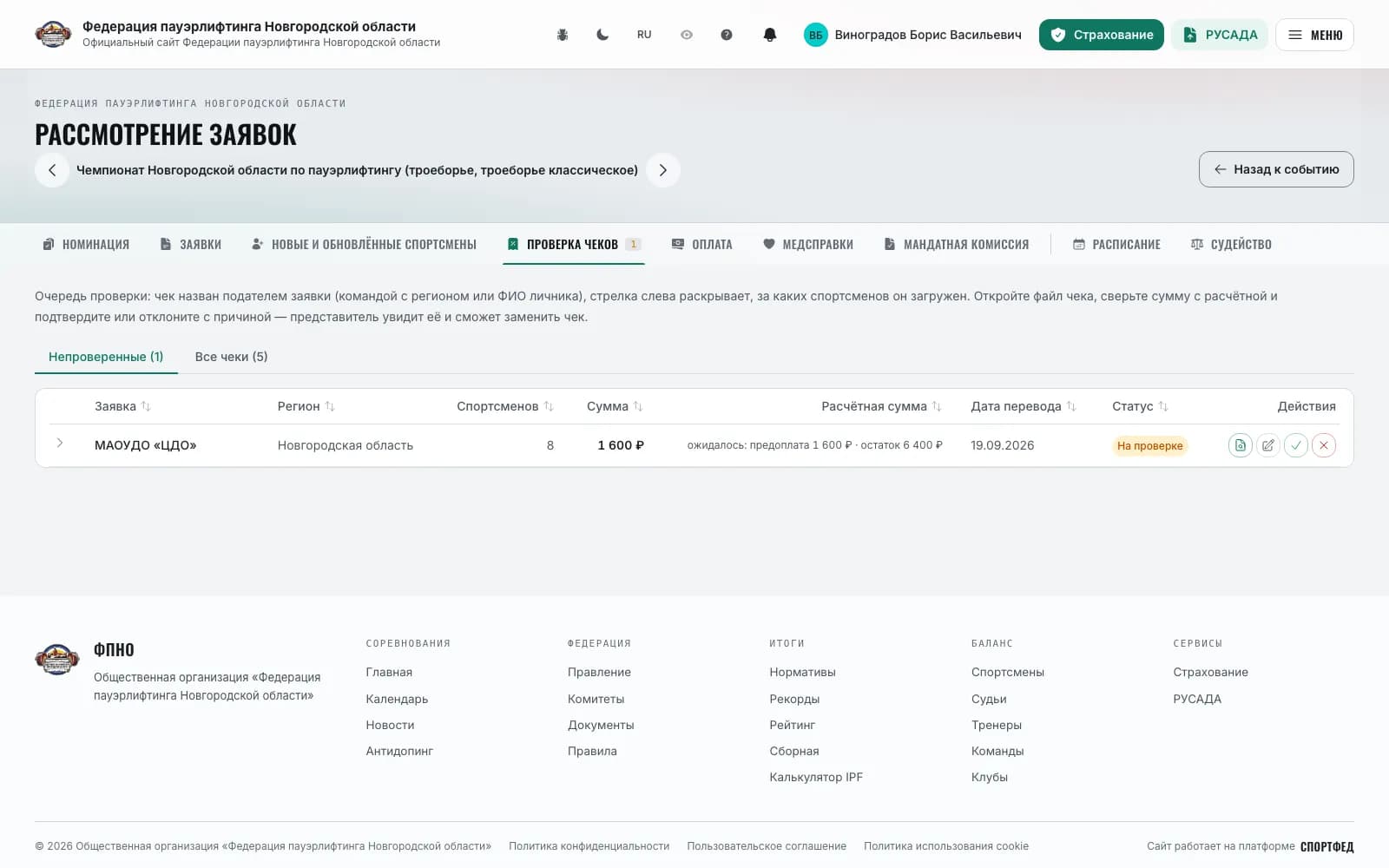Open footer link Новости
Viewport: 1389px width, 868px height.
390,725
